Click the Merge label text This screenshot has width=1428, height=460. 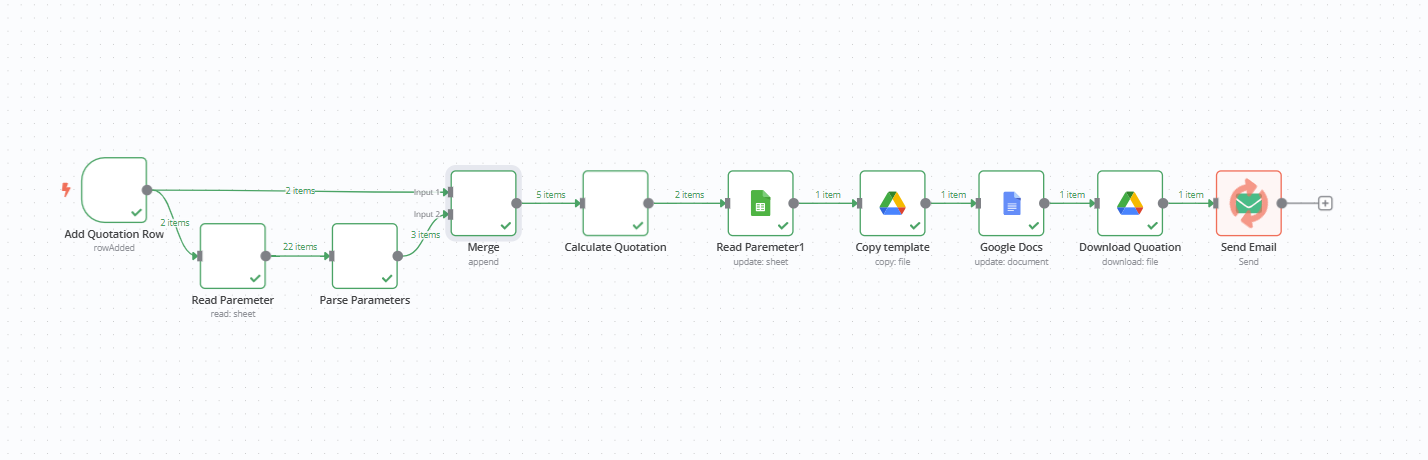click(484, 247)
